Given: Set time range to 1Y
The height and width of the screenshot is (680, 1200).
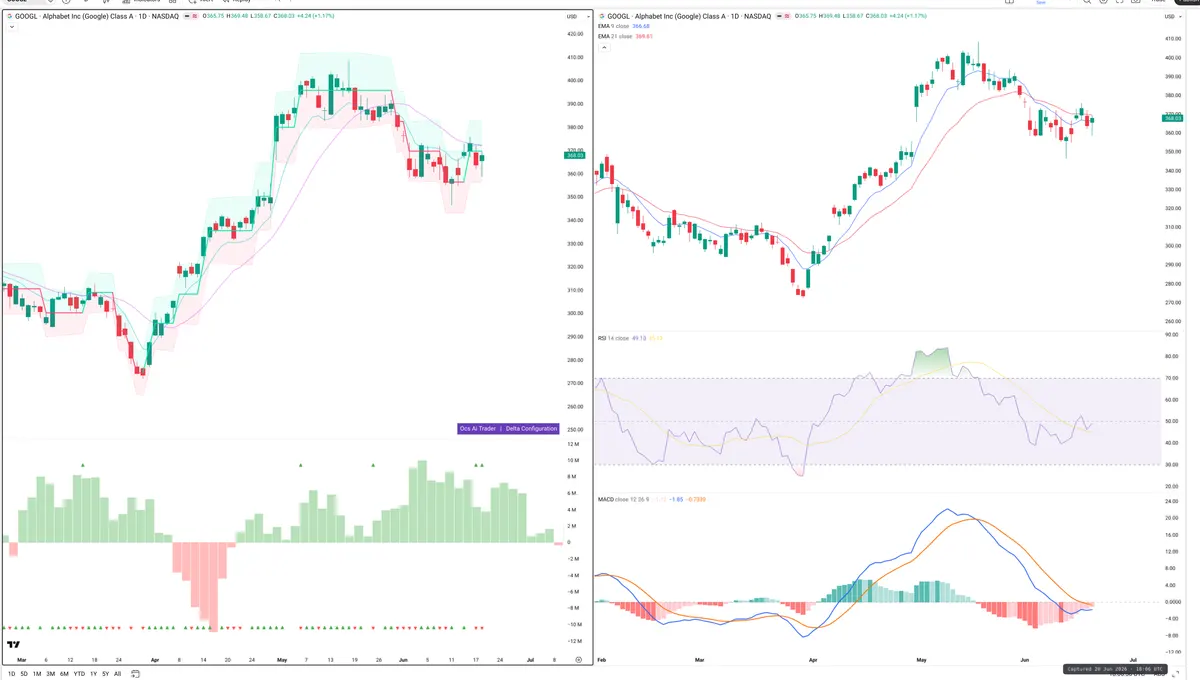Looking at the screenshot, I should pos(93,674).
